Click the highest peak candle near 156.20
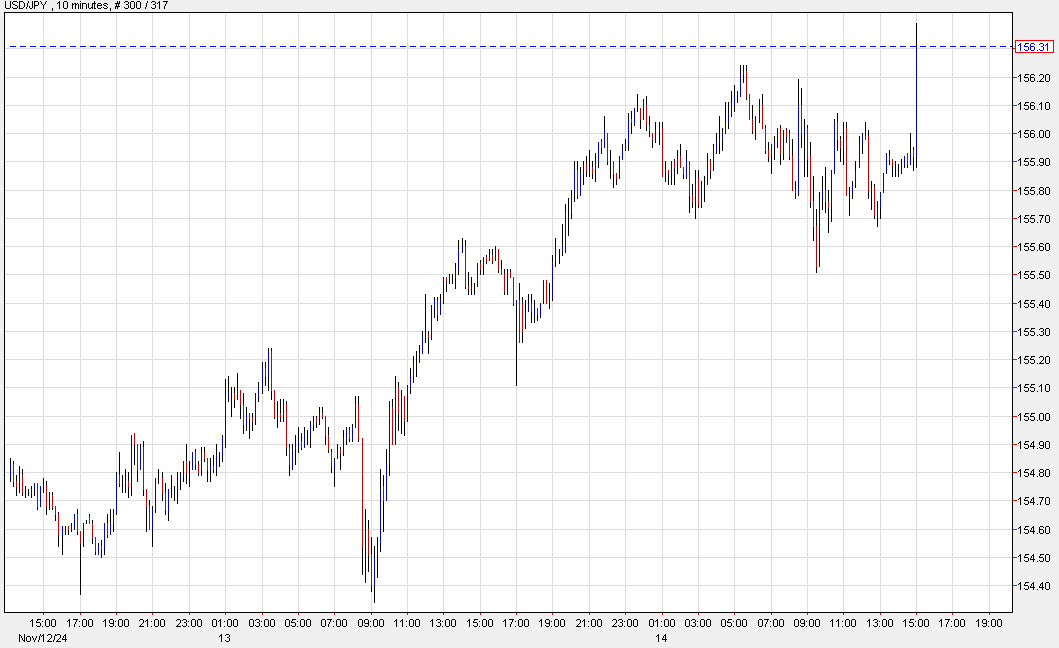The height and width of the screenshot is (648, 1059). click(x=743, y=75)
